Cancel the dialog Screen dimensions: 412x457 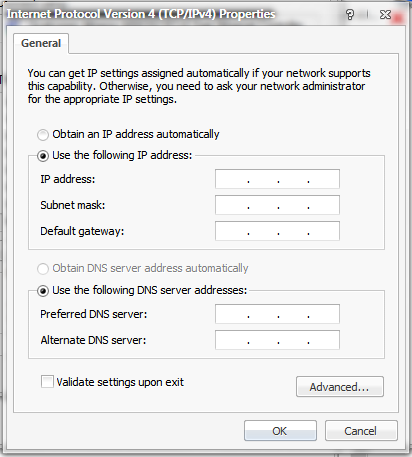coord(361,431)
